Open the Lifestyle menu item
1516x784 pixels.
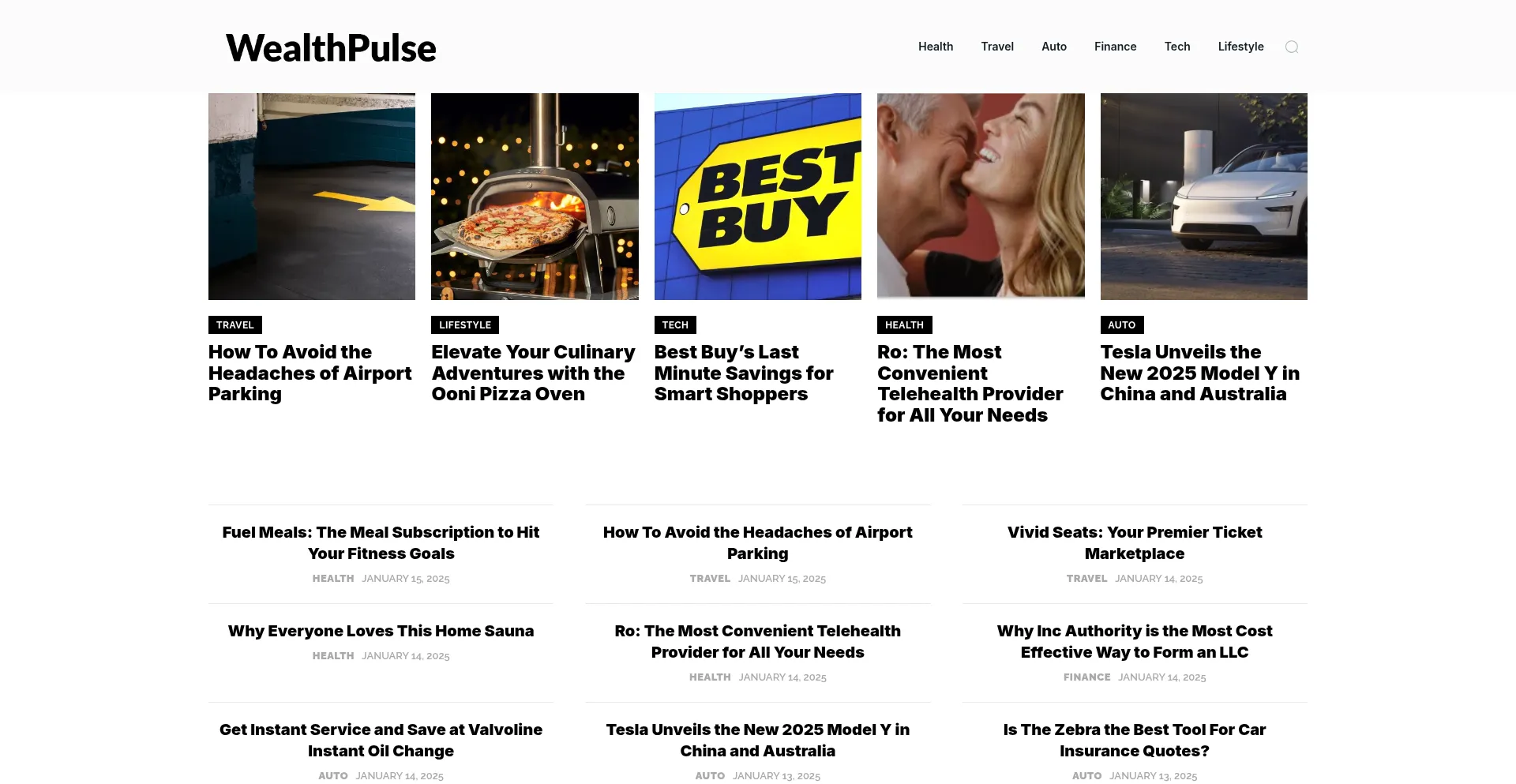1240,47
